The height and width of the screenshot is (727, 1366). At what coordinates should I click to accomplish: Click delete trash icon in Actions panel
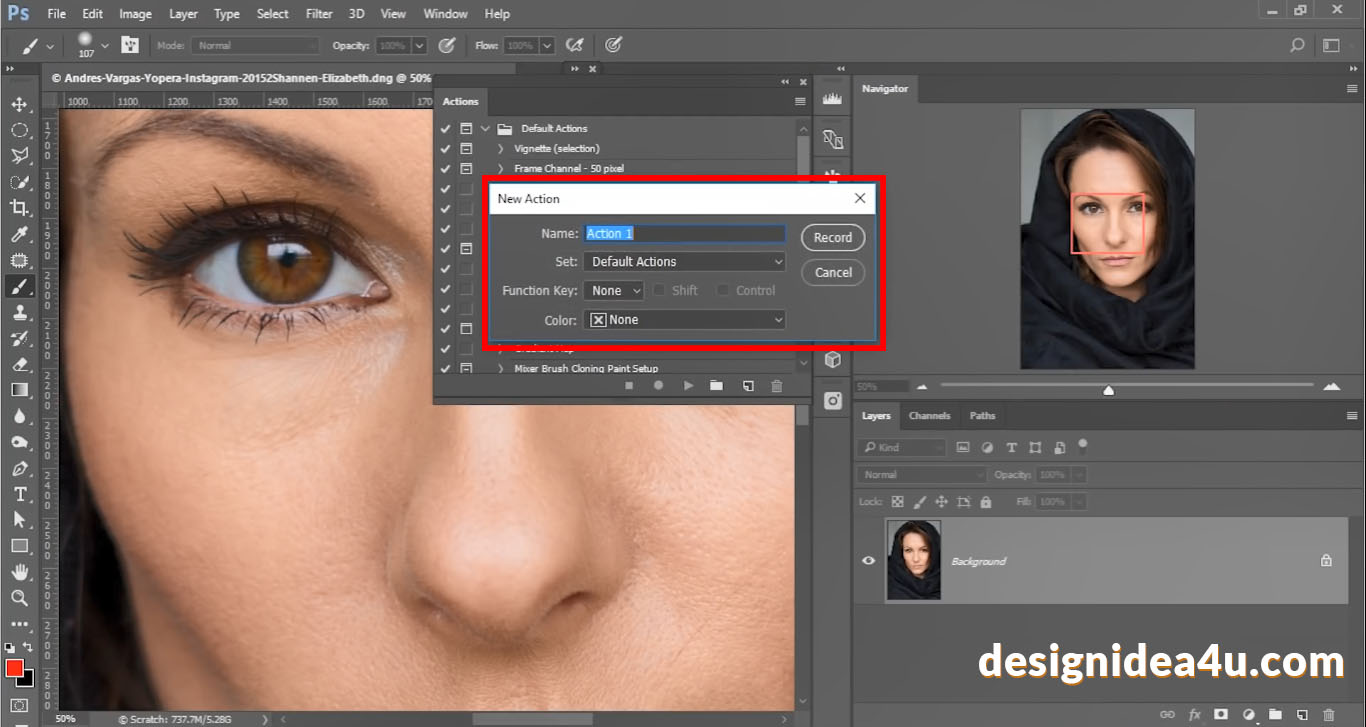click(x=777, y=385)
